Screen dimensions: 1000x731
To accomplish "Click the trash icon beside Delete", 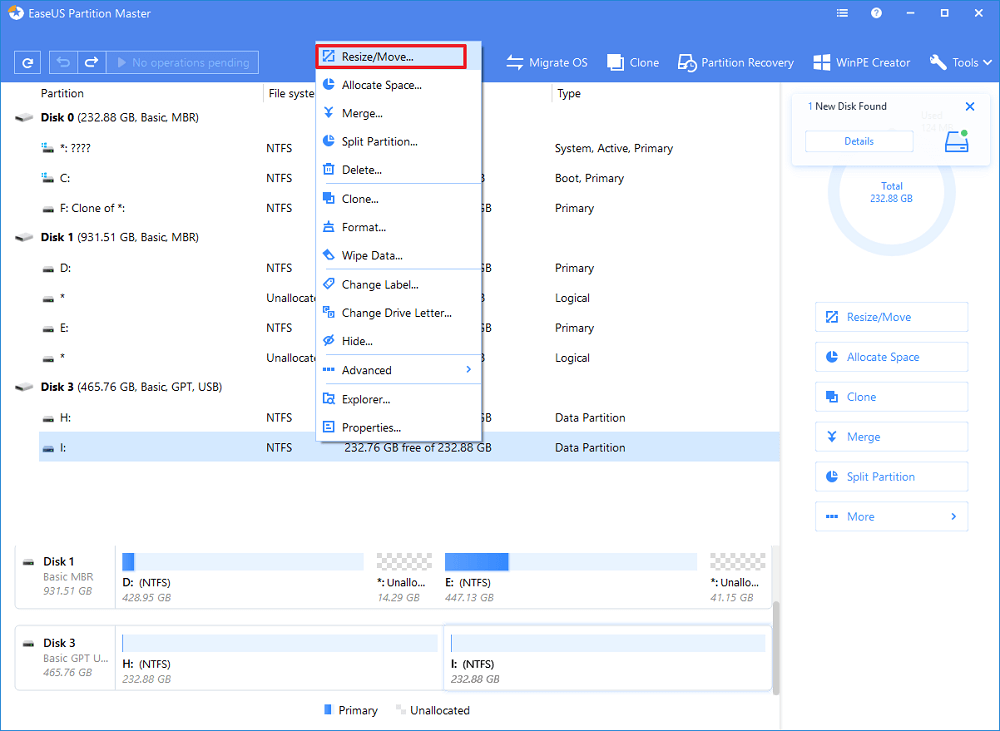I will pos(328,169).
